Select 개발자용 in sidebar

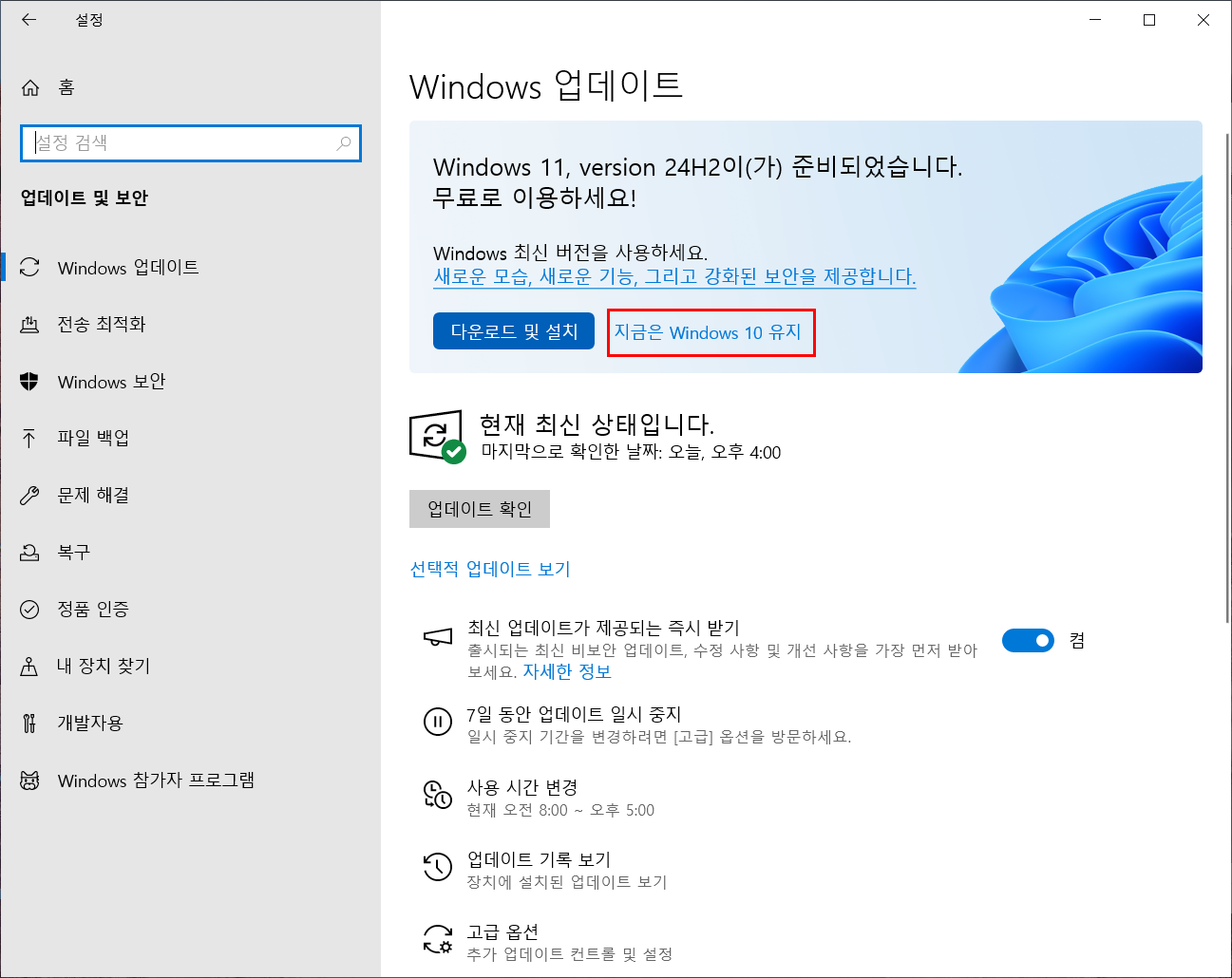click(190, 723)
